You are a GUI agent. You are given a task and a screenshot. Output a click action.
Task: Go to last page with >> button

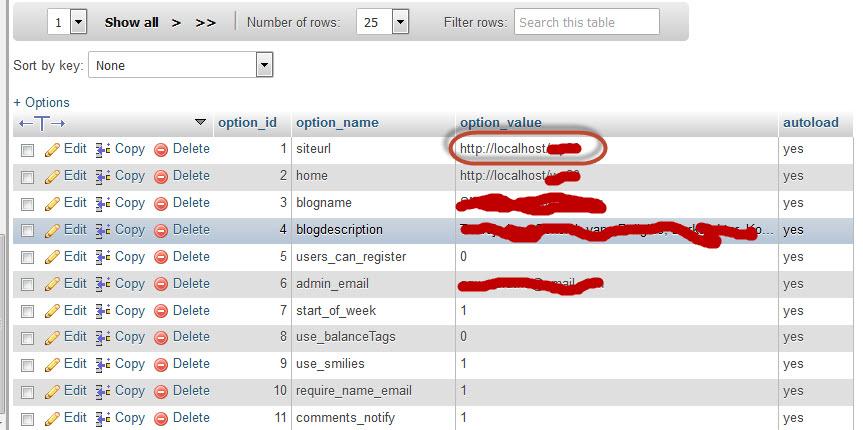coord(206,22)
